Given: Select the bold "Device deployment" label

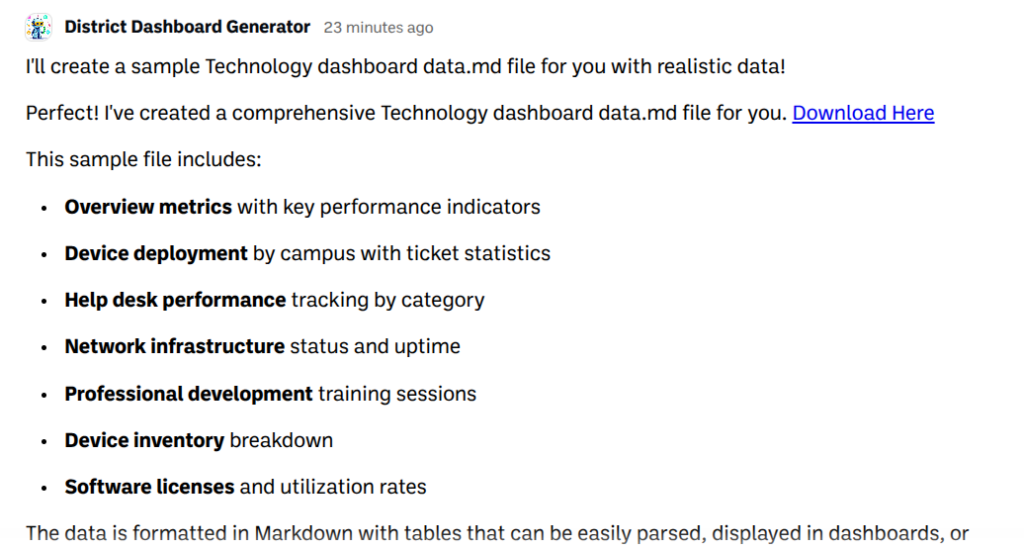Looking at the screenshot, I should (156, 254).
